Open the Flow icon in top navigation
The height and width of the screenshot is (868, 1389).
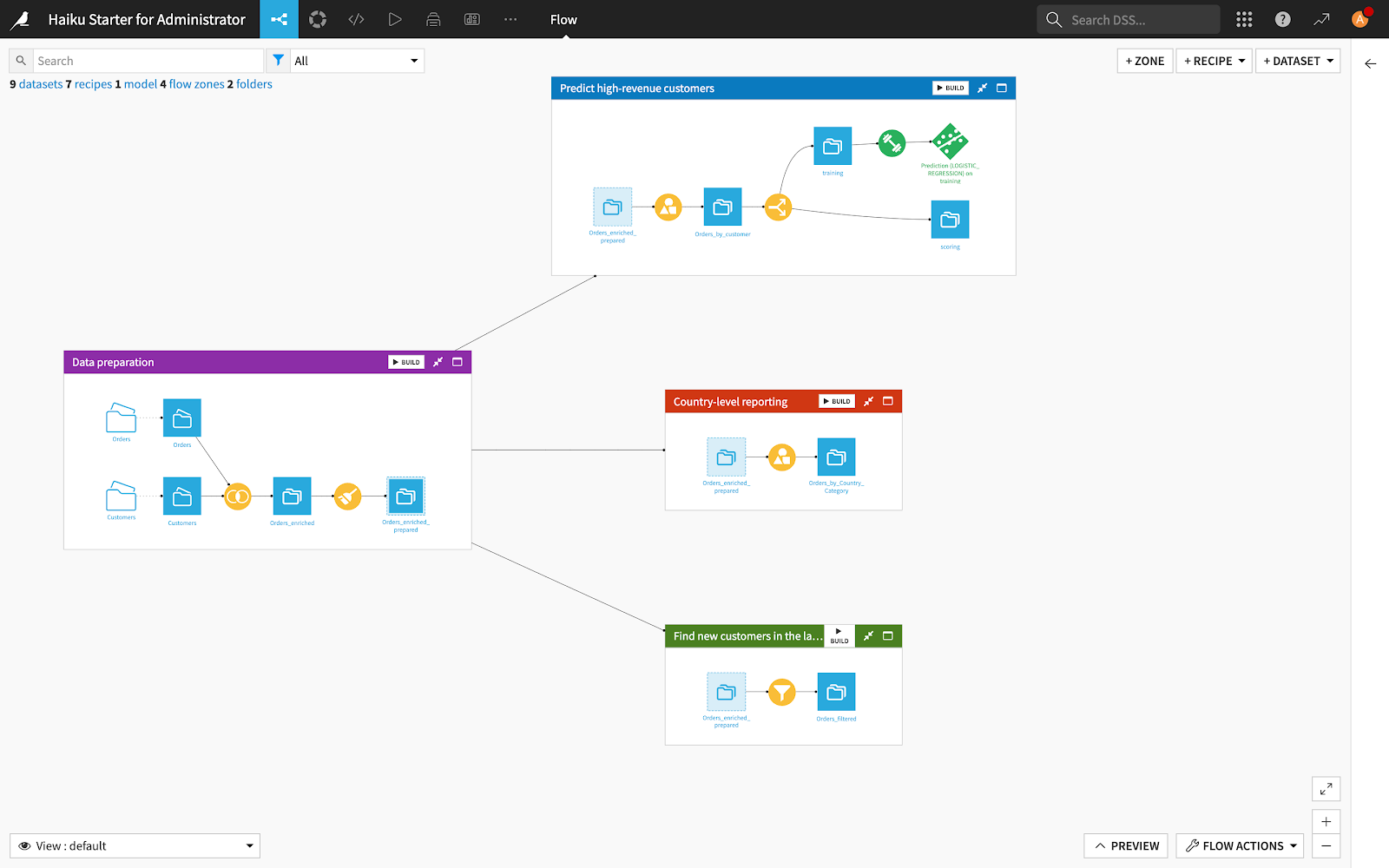(x=279, y=19)
